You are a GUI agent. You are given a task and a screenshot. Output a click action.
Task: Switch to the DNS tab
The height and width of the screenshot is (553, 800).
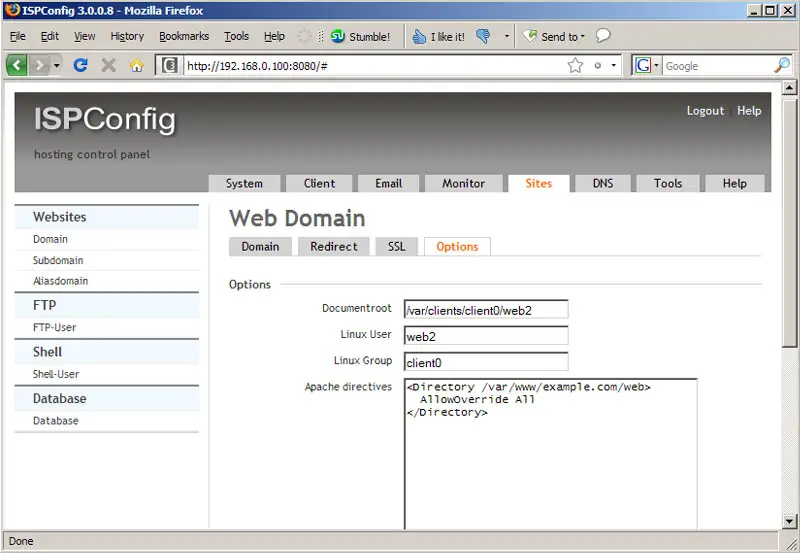click(x=603, y=183)
